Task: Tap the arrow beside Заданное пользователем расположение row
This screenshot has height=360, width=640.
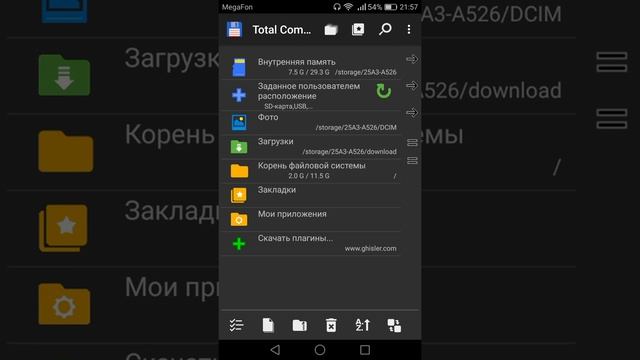Action: pyautogui.click(x=412, y=86)
